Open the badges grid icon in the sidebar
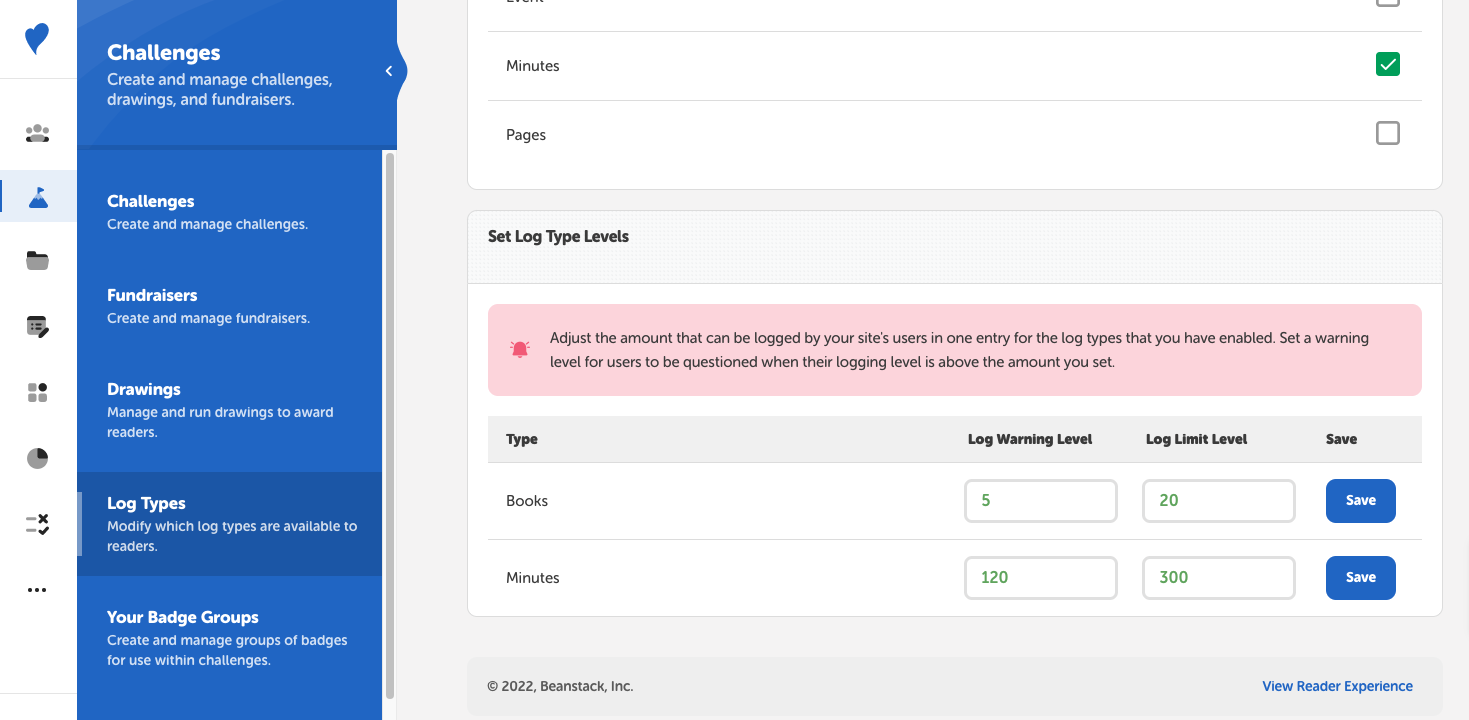The width and height of the screenshot is (1469, 720). pos(37,392)
